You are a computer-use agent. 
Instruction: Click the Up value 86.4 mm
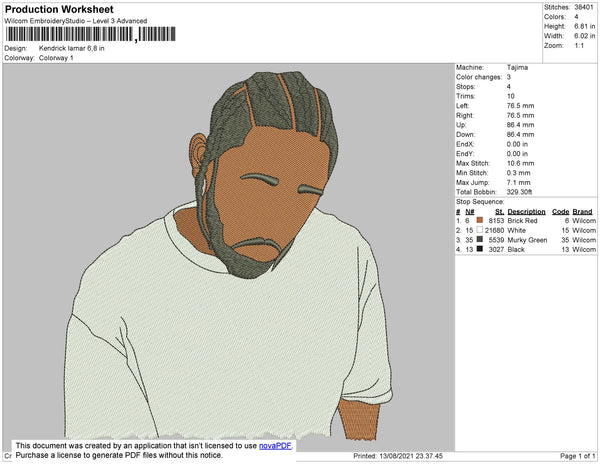pos(520,125)
